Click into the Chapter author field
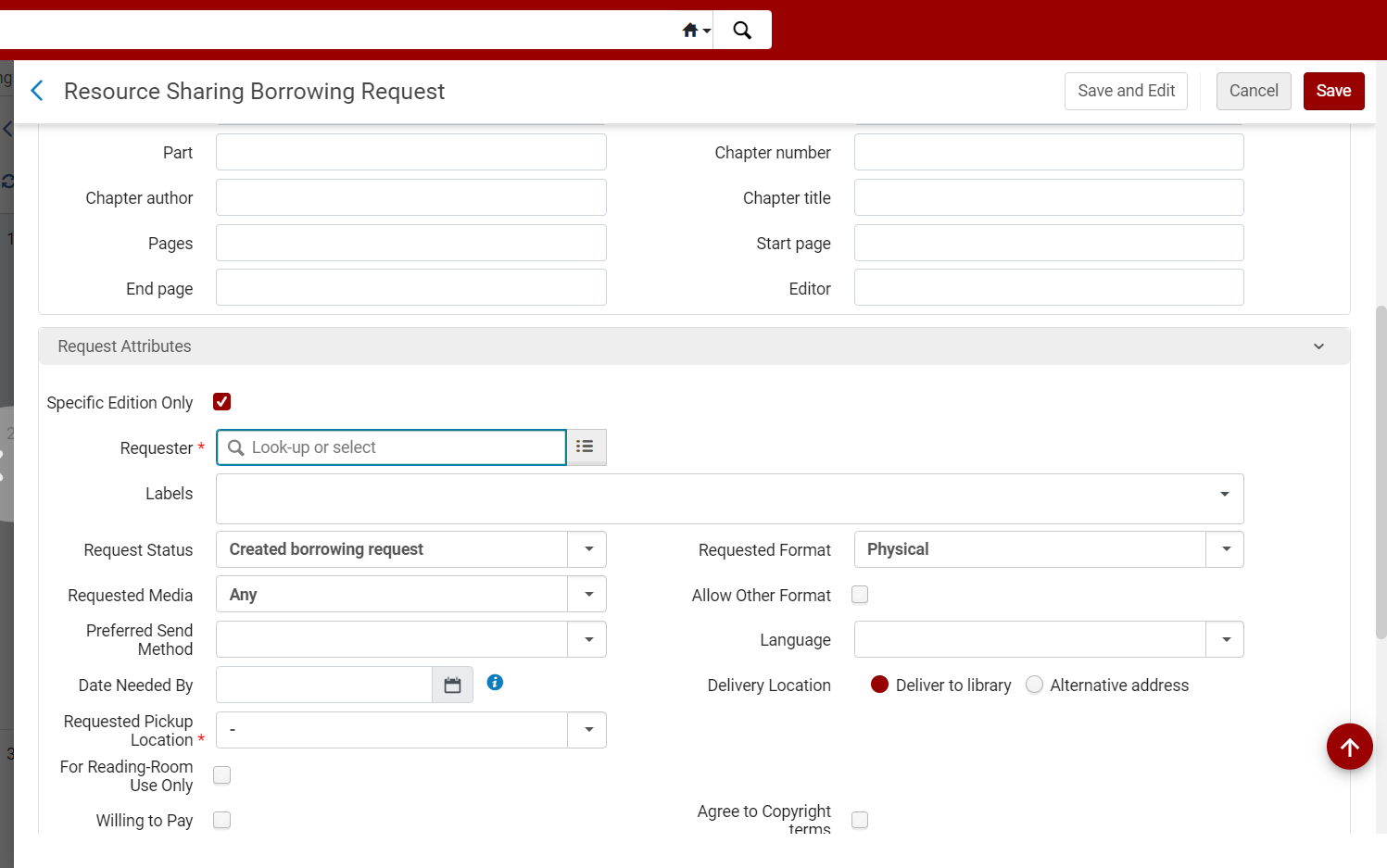 pyautogui.click(x=411, y=197)
